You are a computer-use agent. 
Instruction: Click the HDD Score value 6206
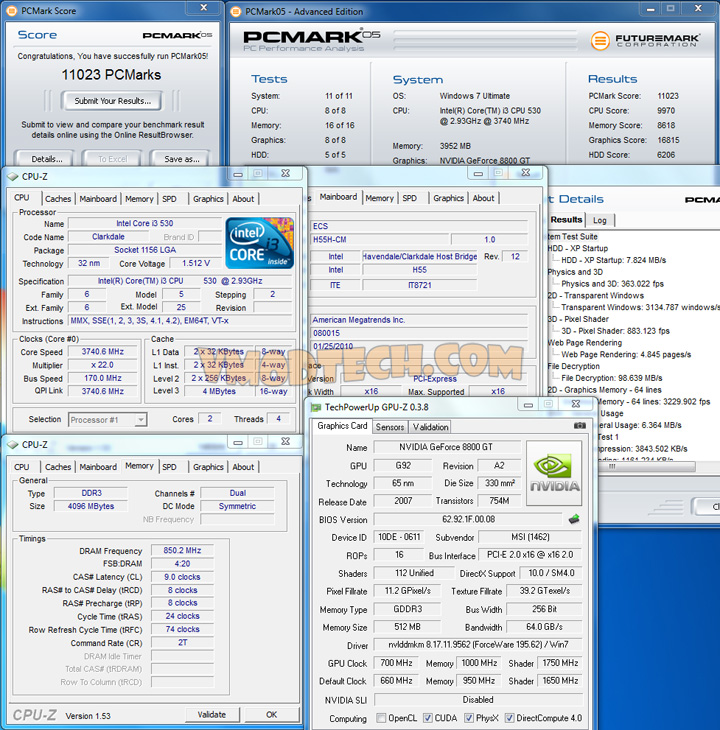click(x=666, y=155)
